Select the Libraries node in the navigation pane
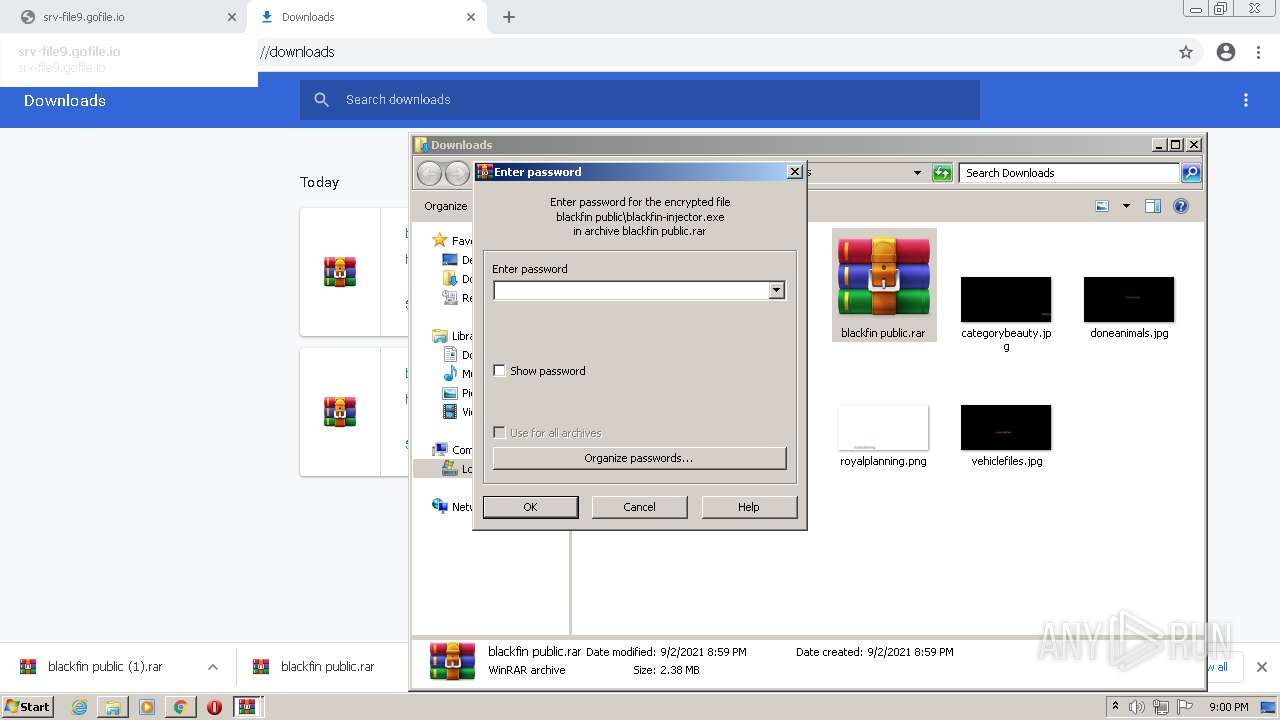Image resolution: width=1280 pixels, height=720 pixels. 440,336
